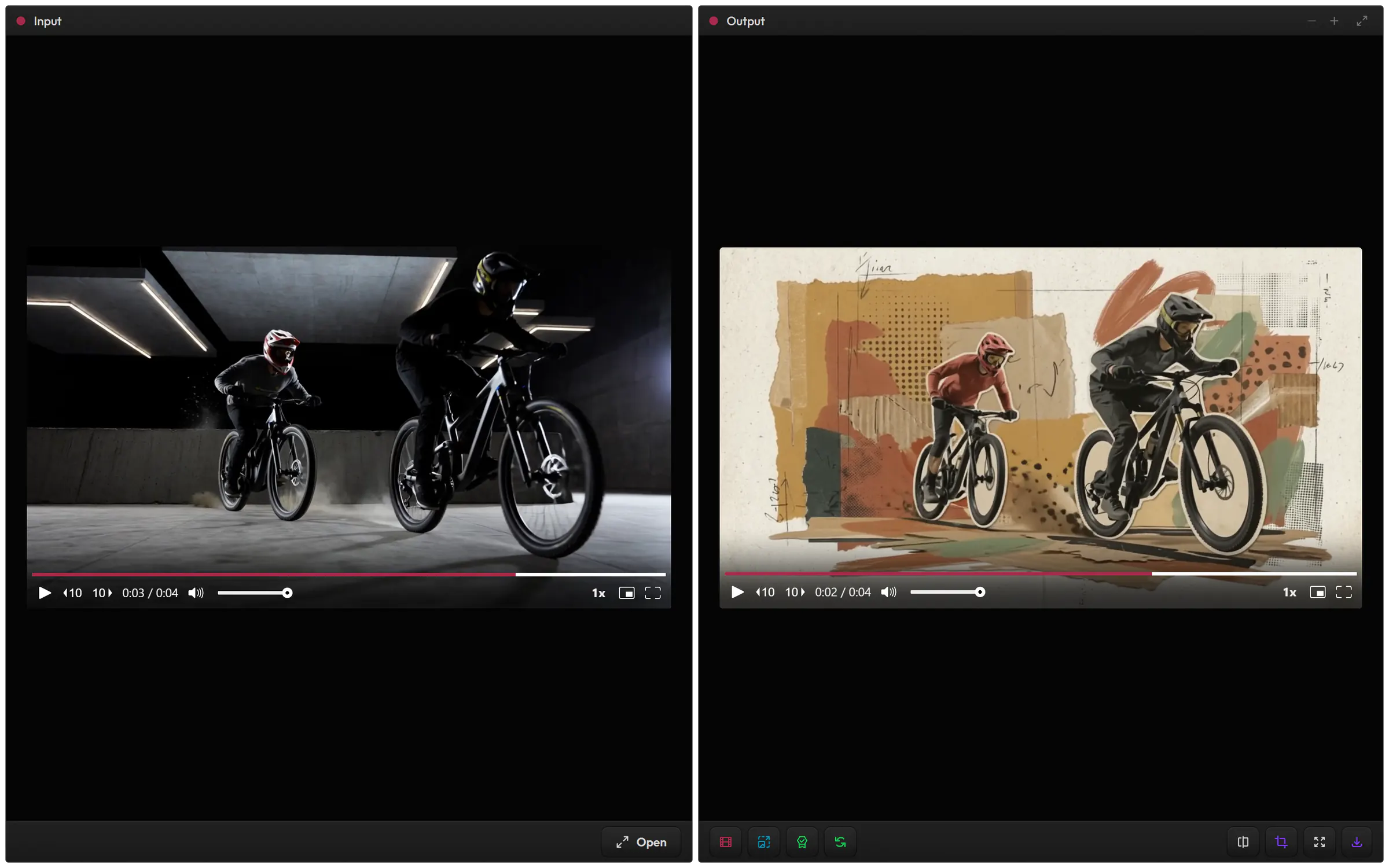Click the 0:03 / 0:04 Input timestamp
This screenshot has height=868, width=1389.
pyautogui.click(x=150, y=593)
